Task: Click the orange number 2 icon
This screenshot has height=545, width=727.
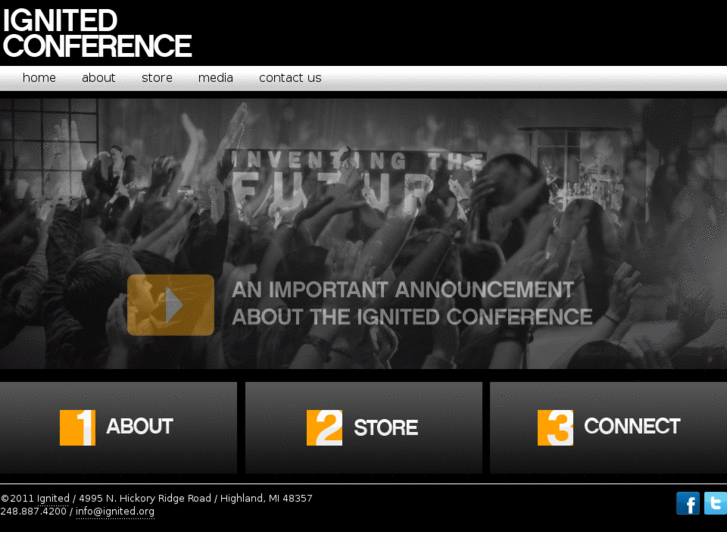Action: (324, 428)
